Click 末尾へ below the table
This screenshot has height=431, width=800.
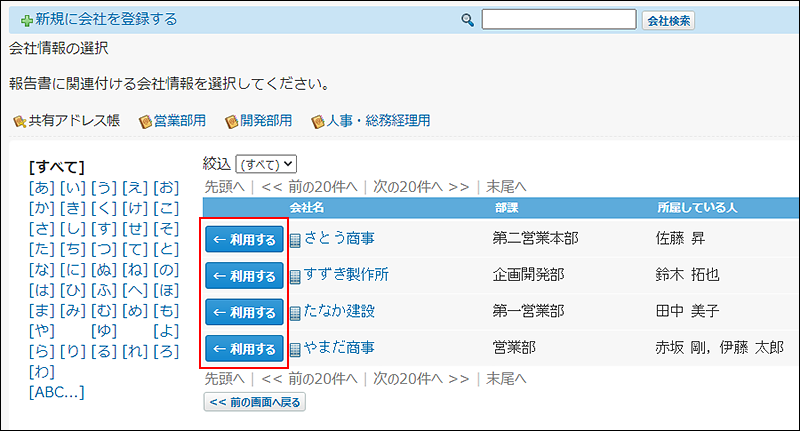coord(506,378)
